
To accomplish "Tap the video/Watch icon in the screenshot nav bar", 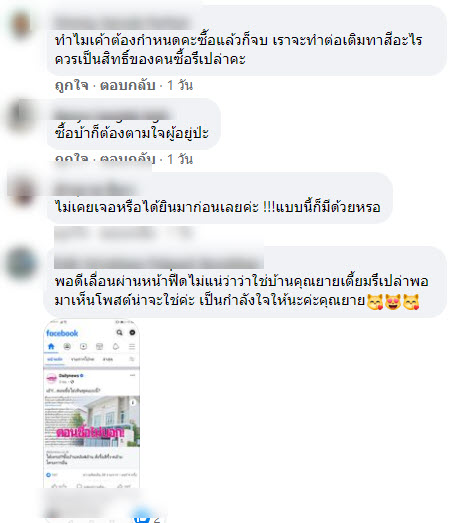I will click(83, 347).
